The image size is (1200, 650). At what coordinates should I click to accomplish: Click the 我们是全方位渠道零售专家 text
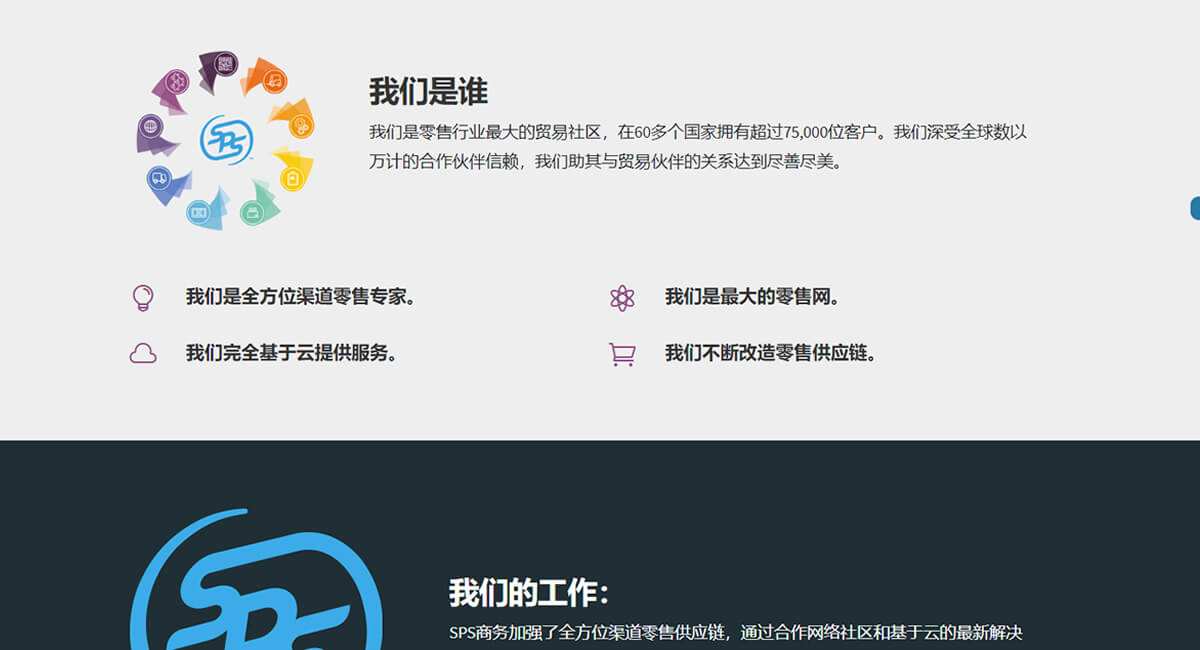300,297
